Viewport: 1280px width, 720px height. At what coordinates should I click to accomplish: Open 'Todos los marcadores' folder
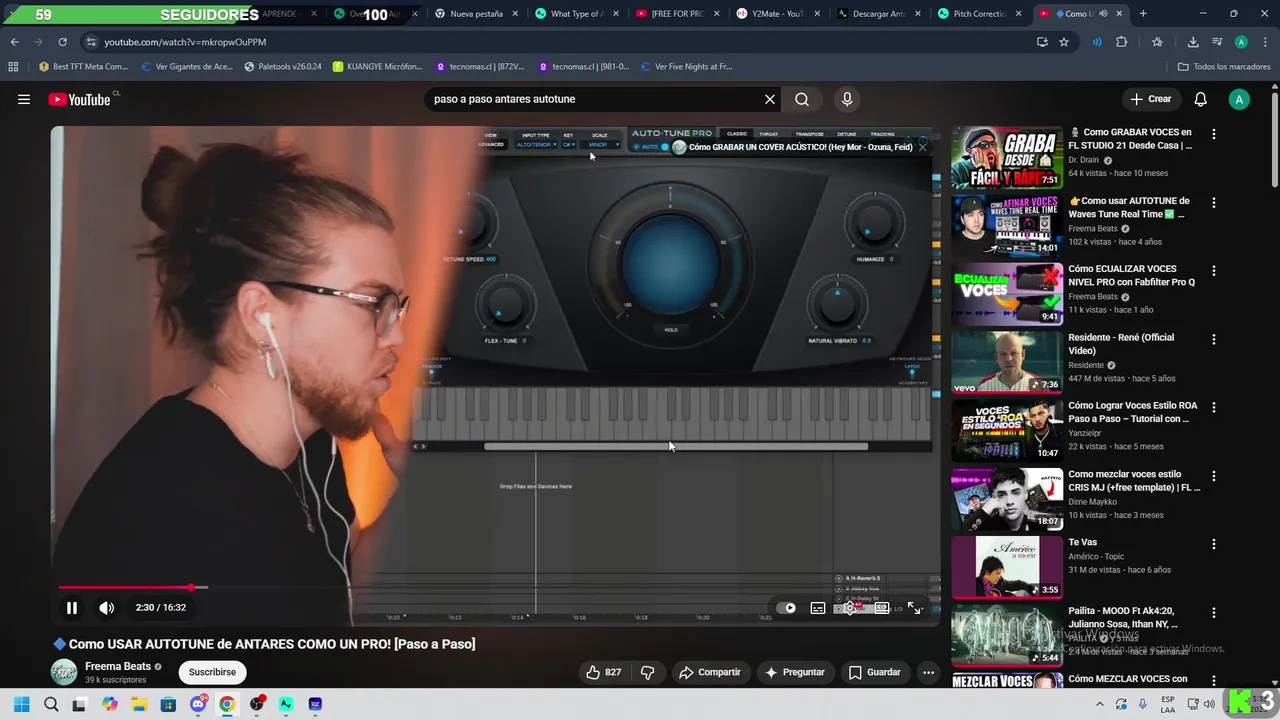(x=1224, y=67)
